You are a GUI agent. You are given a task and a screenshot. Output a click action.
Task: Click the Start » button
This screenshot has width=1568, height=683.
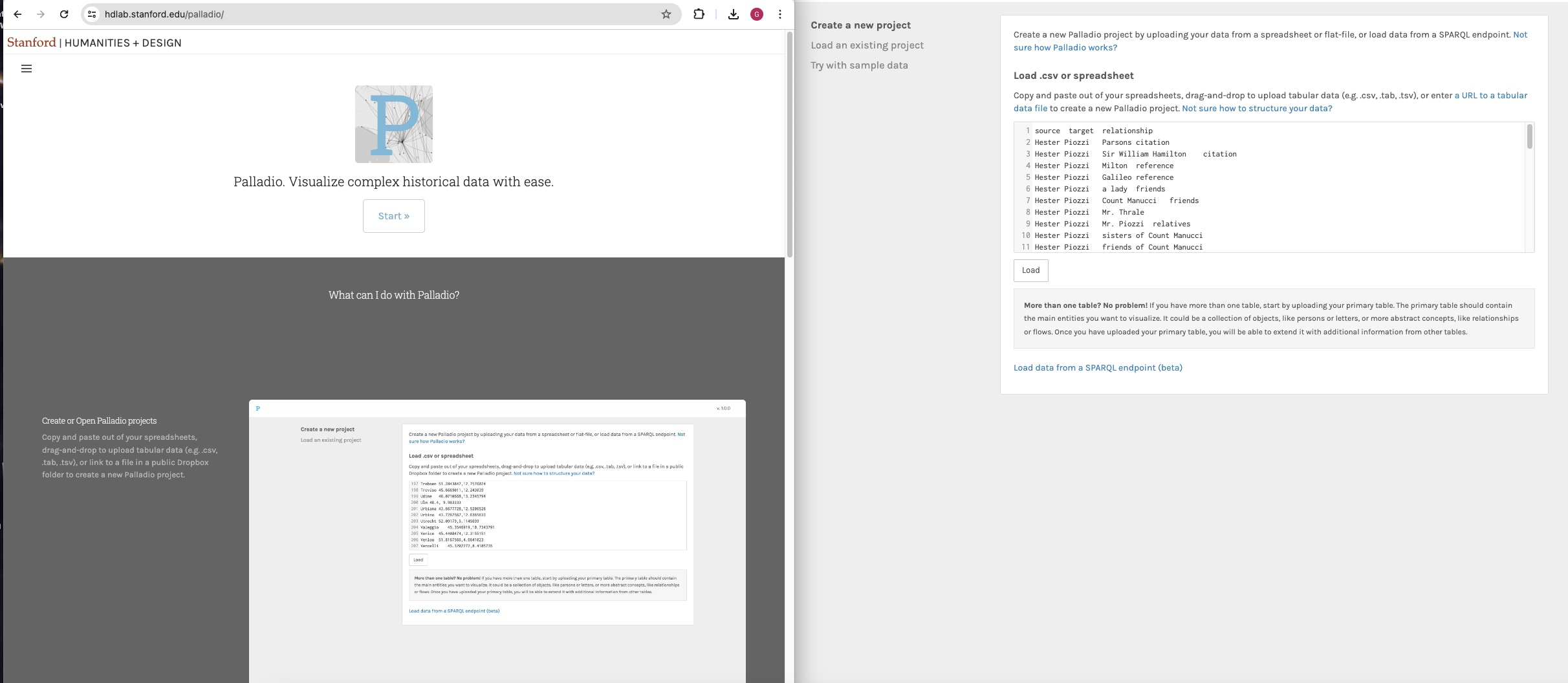click(394, 216)
